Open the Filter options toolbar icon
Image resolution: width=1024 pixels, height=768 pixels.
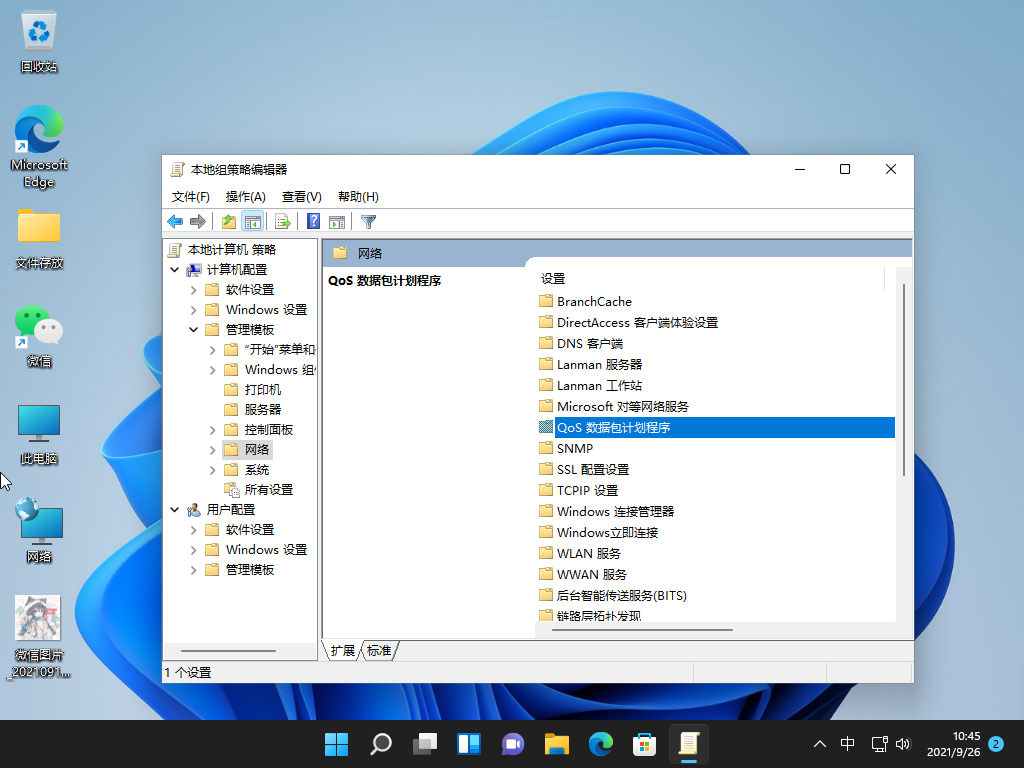tap(368, 221)
